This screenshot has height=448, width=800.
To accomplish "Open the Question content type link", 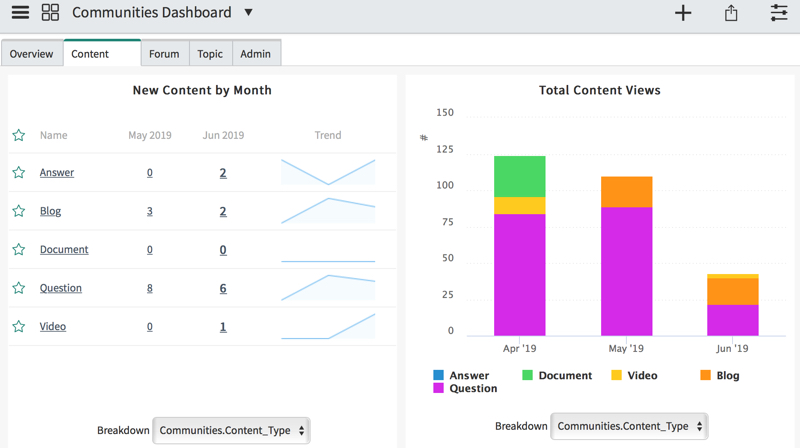I will [61, 288].
